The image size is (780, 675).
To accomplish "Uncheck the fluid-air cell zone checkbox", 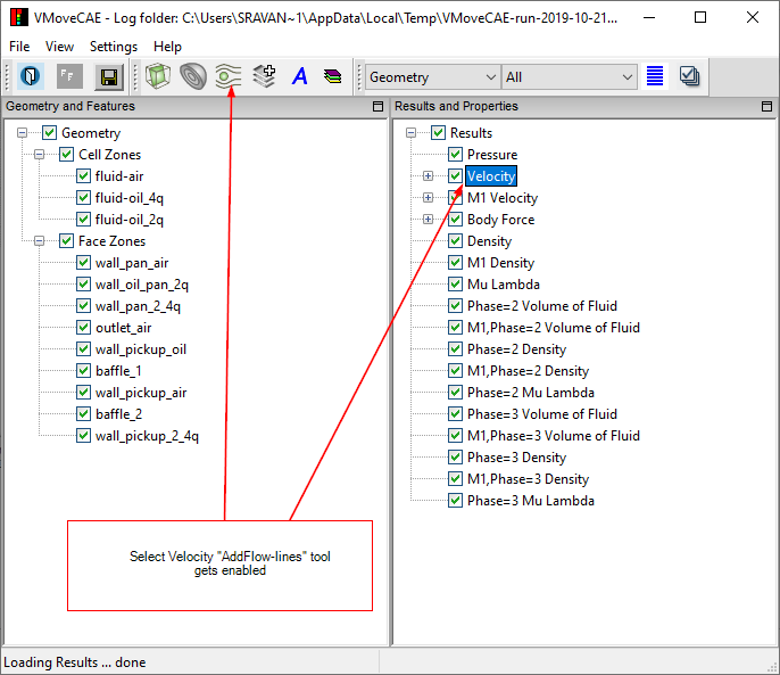I will coord(83,176).
